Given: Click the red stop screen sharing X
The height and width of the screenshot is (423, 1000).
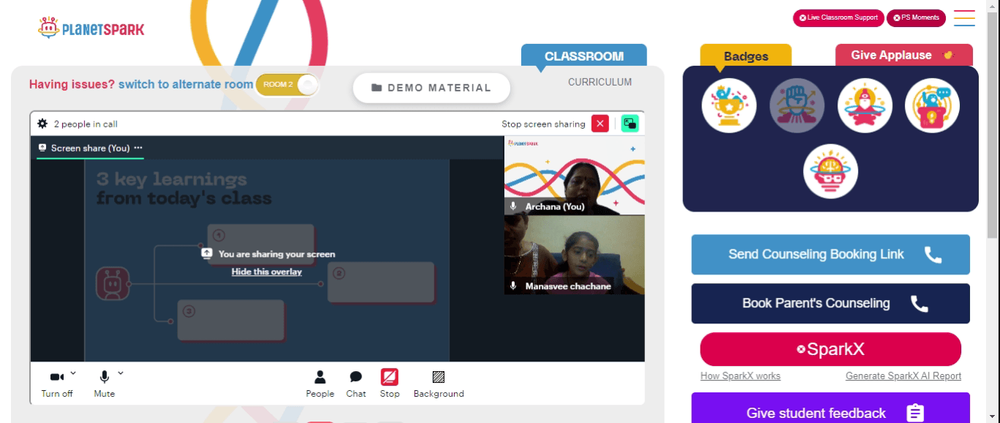Looking at the screenshot, I should pos(600,124).
